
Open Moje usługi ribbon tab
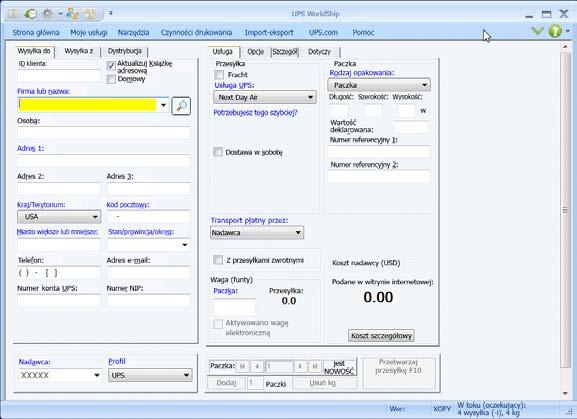pyautogui.click(x=89, y=32)
